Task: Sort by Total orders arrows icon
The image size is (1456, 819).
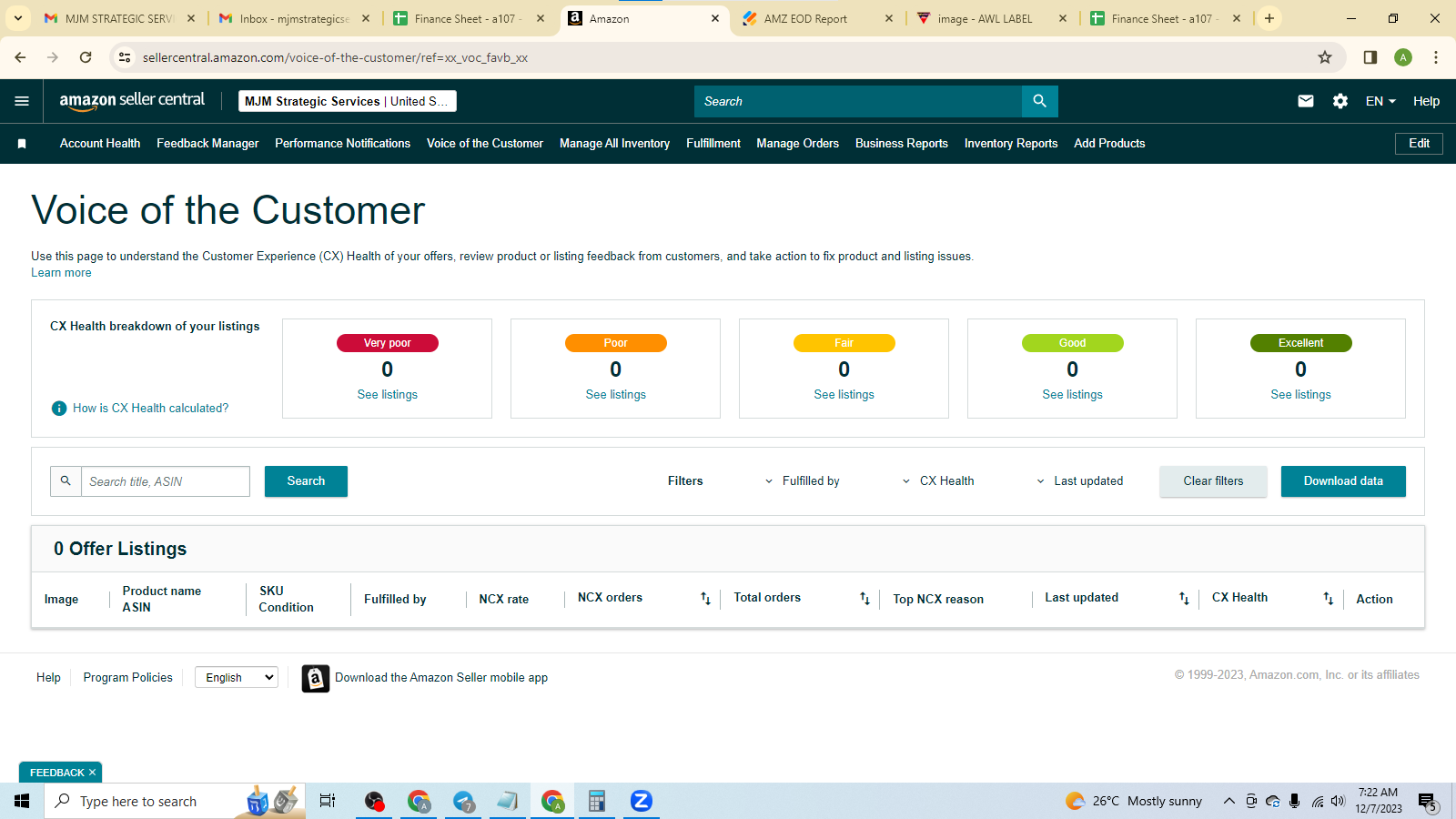Action: click(x=864, y=599)
